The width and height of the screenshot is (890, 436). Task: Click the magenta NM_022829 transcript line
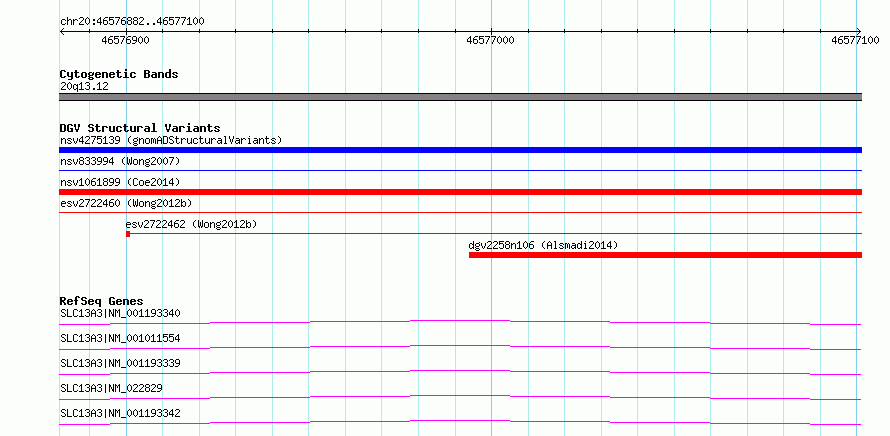click(460, 397)
